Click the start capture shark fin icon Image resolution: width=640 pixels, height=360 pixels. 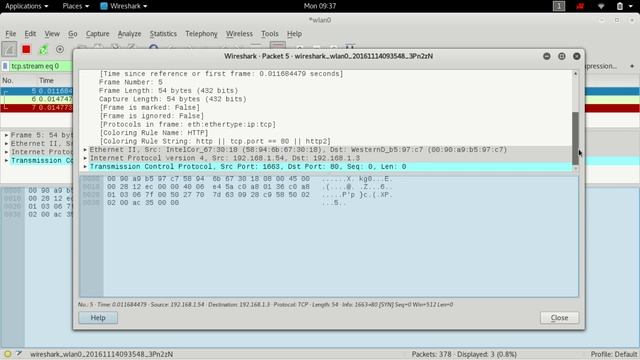pos(9,49)
